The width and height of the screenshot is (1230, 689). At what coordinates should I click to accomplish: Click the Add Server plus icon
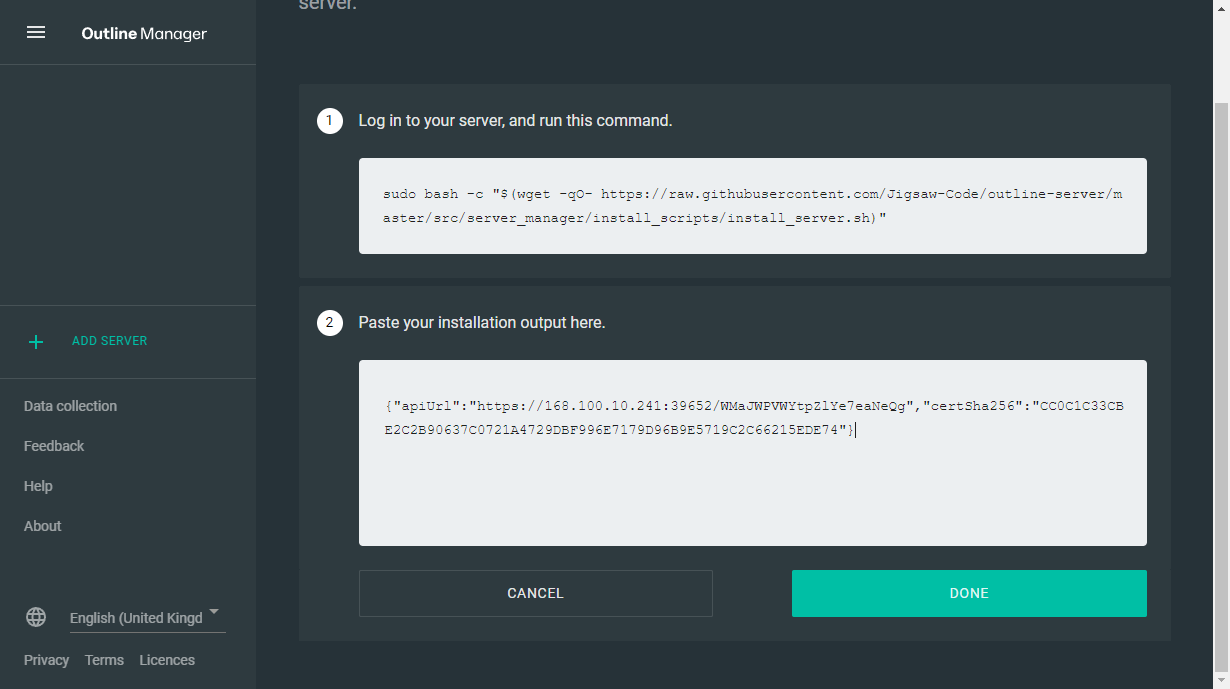(36, 341)
